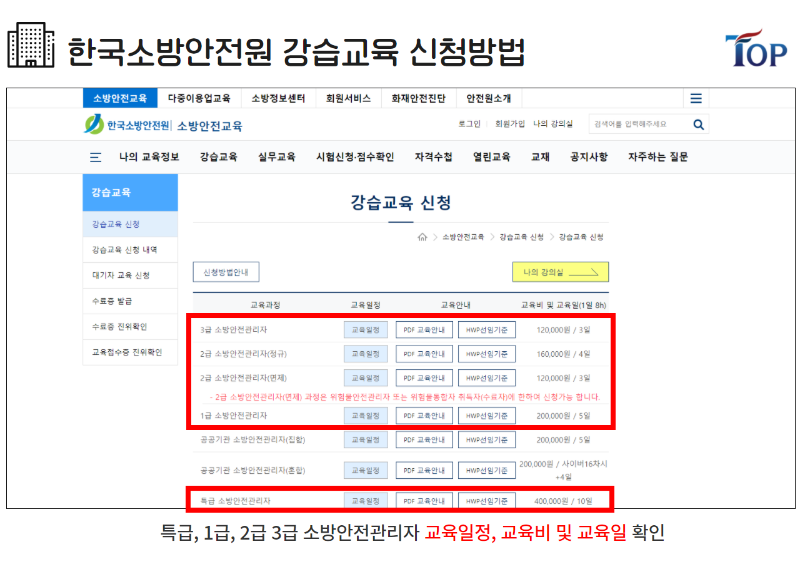This screenshot has width=800, height=564.
Task: Open PDF 교육안내 for 2급 소방안전관리자(정규)
Action: click(x=424, y=354)
